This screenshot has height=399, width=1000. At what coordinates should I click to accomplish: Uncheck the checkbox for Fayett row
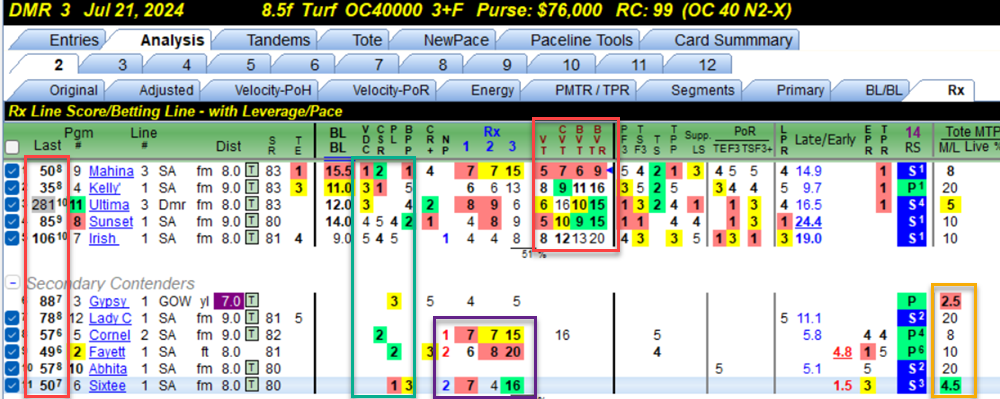[x=11, y=352]
